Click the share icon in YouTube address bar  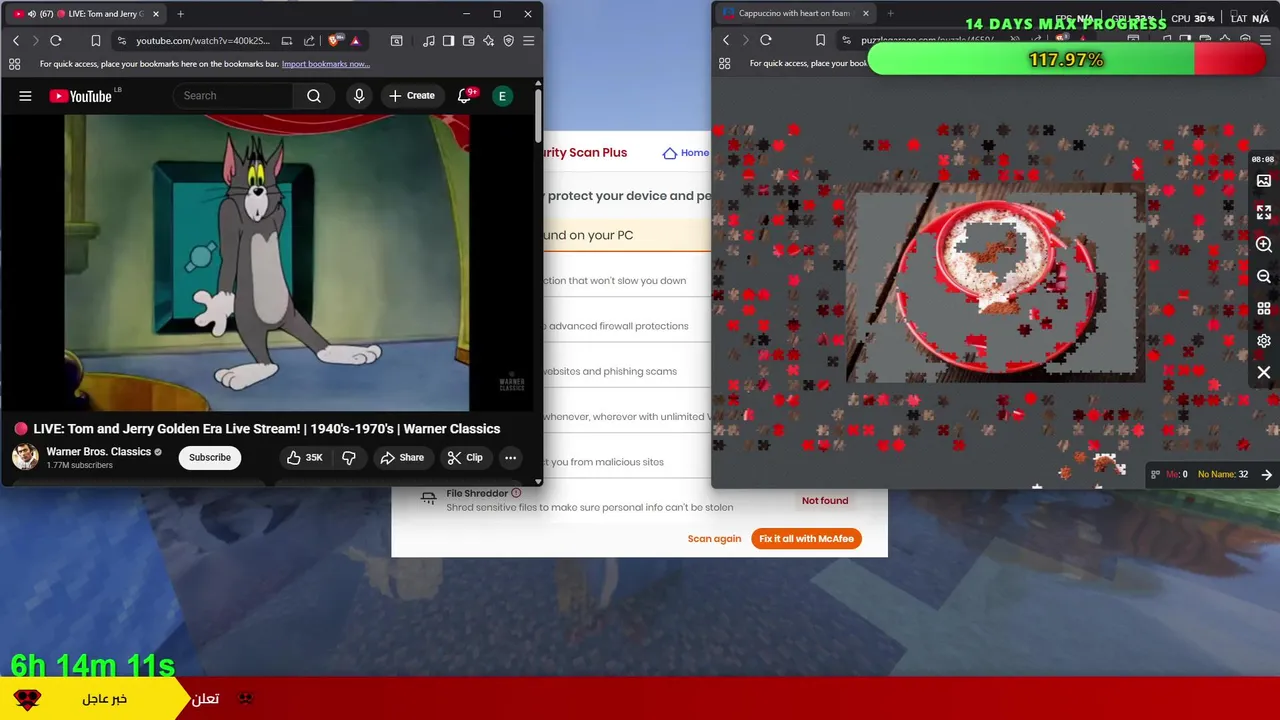[x=309, y=41]
